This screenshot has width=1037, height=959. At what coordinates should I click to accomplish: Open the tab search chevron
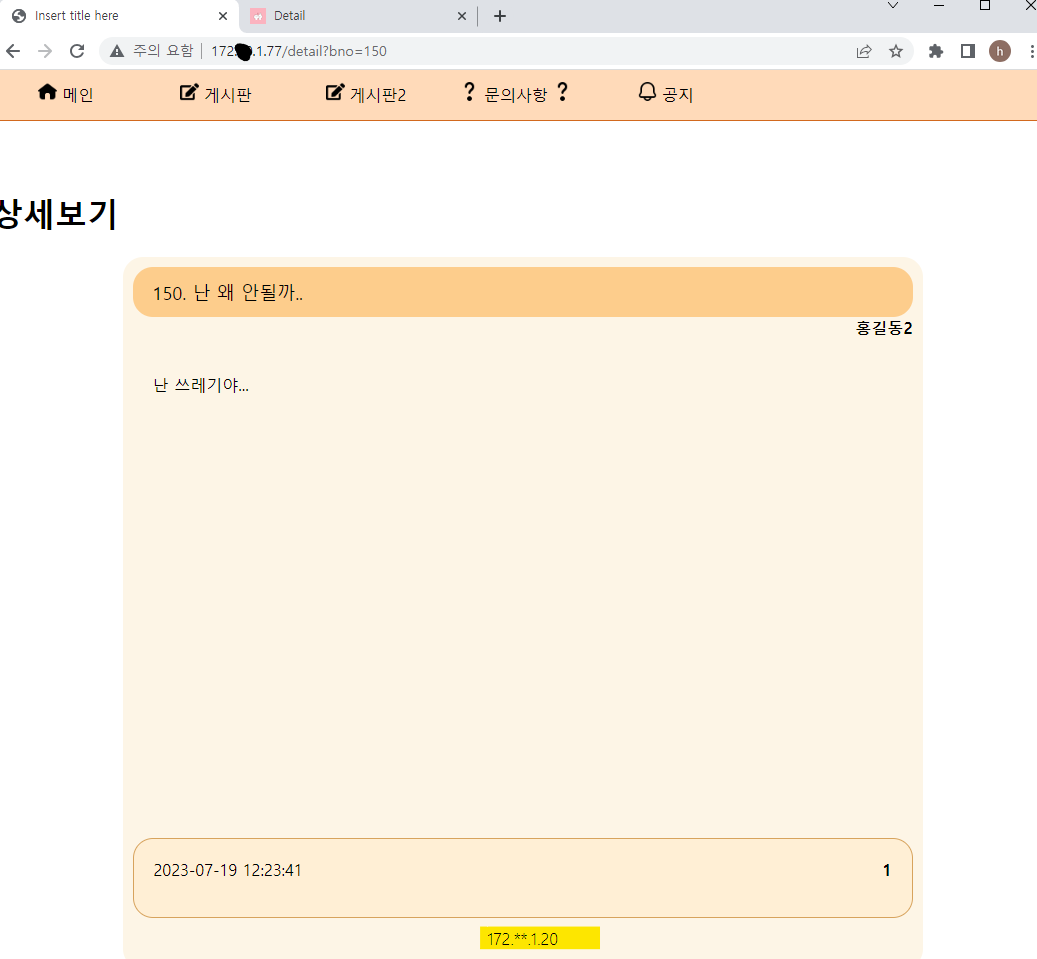click(893, 5)
